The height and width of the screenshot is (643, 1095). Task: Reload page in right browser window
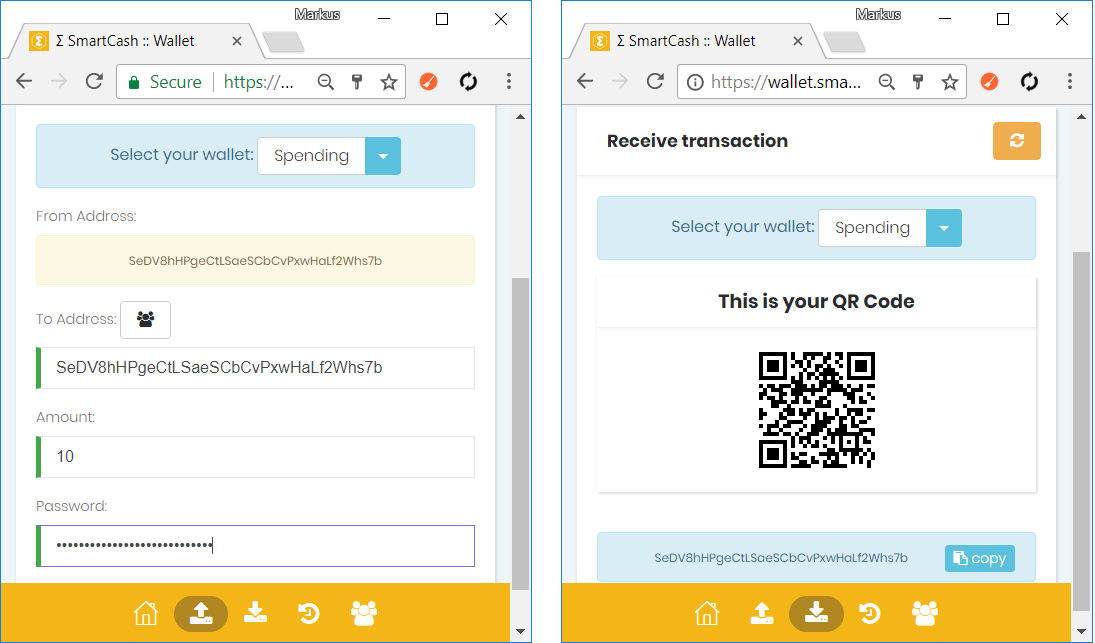(655, 82)
